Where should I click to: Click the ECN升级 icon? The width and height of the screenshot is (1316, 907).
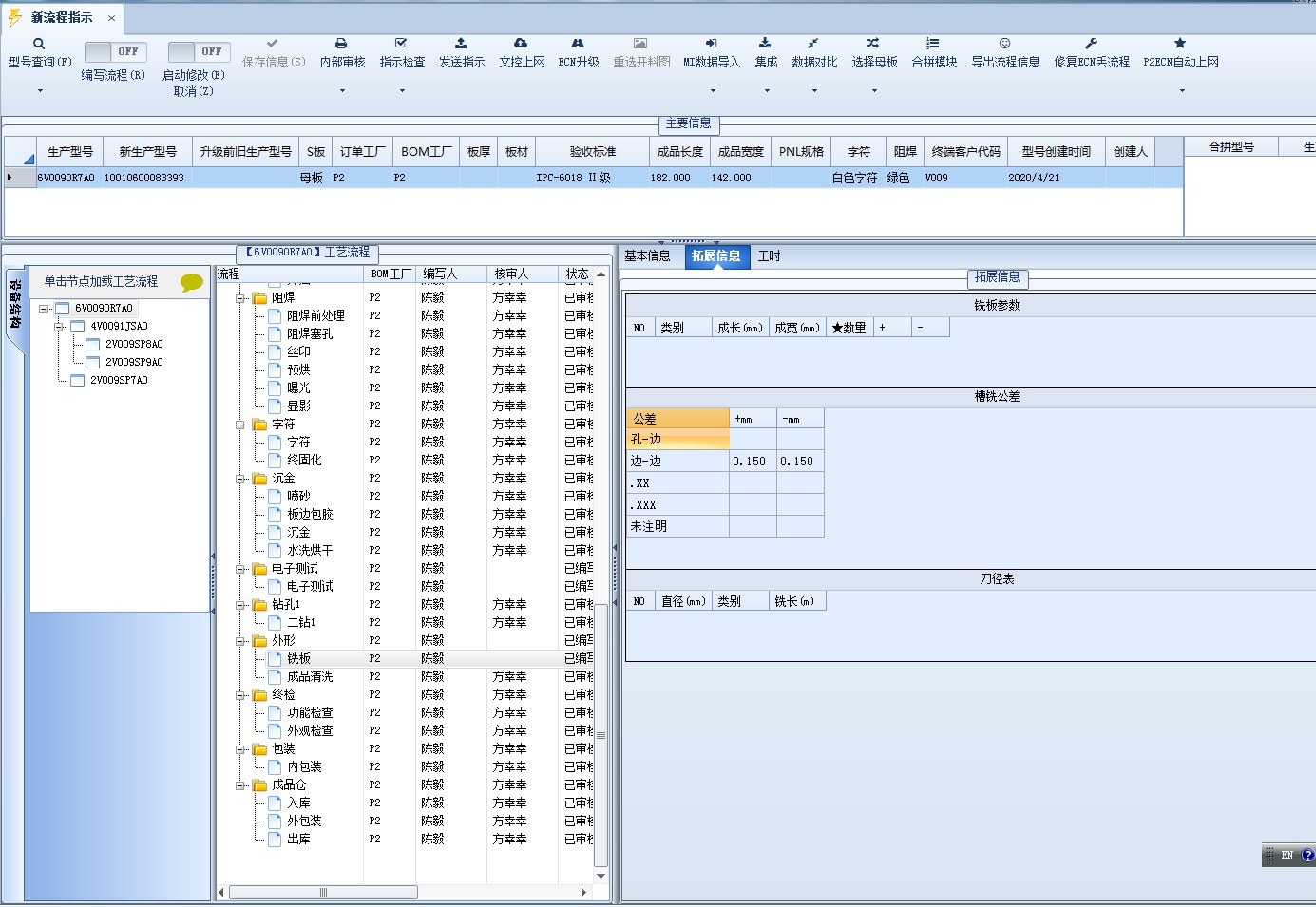pos(578,43)
